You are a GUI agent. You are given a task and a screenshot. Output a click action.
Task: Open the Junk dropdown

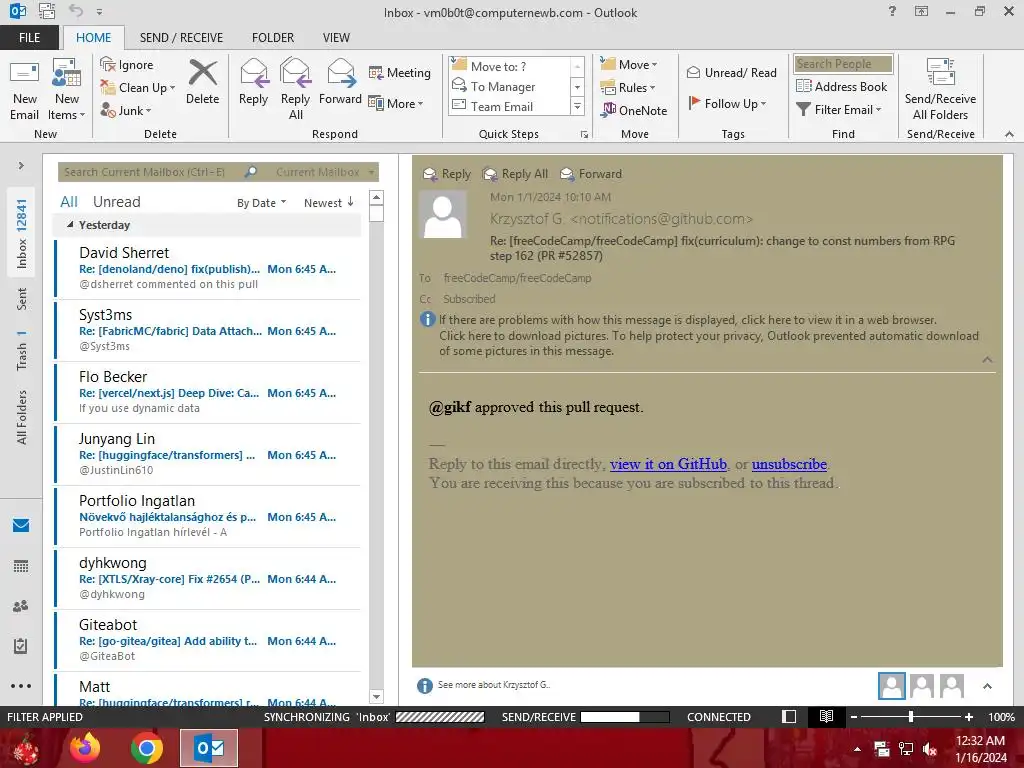(x=126, y=110)
